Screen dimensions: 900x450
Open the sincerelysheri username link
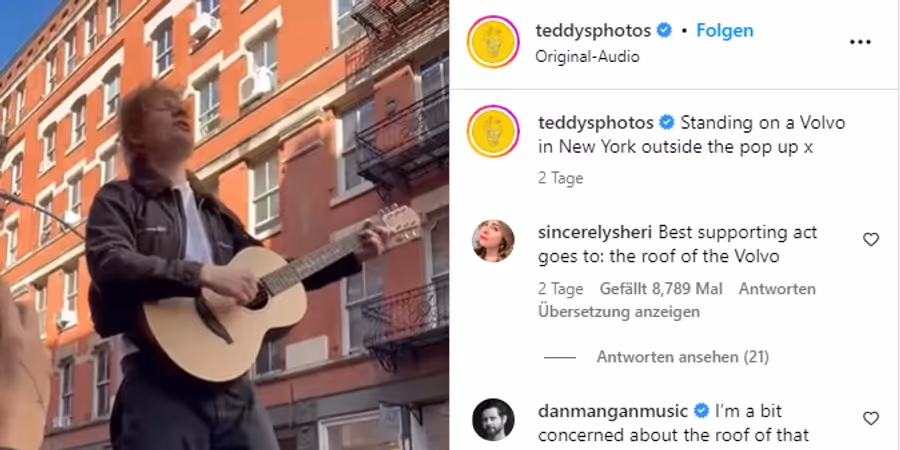tap(595, 232)
